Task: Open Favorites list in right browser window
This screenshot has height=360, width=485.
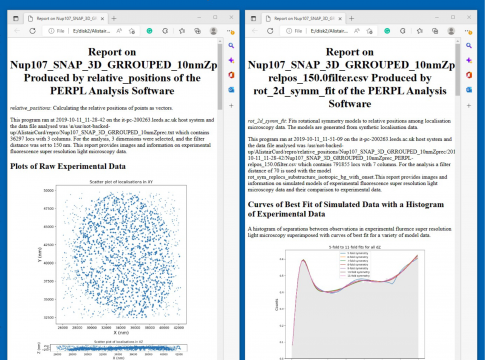Action: coord(419,31)
